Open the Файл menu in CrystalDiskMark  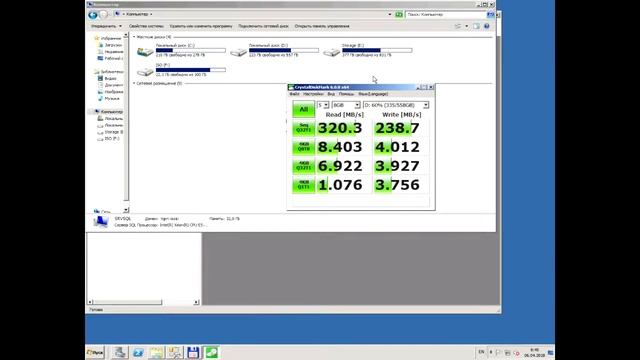point(294,94)
